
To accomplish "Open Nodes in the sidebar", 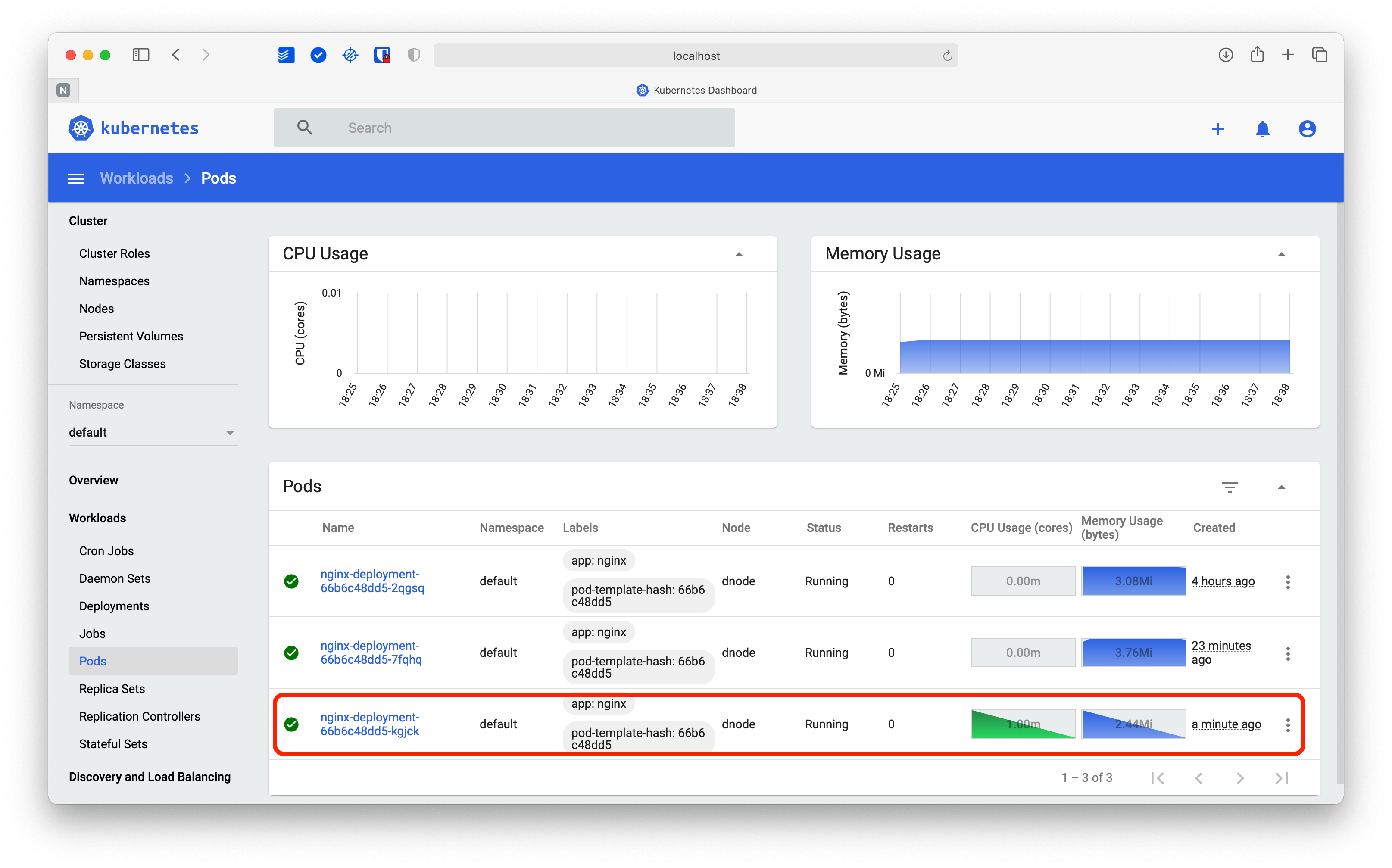I will click(x=97, y=309).
